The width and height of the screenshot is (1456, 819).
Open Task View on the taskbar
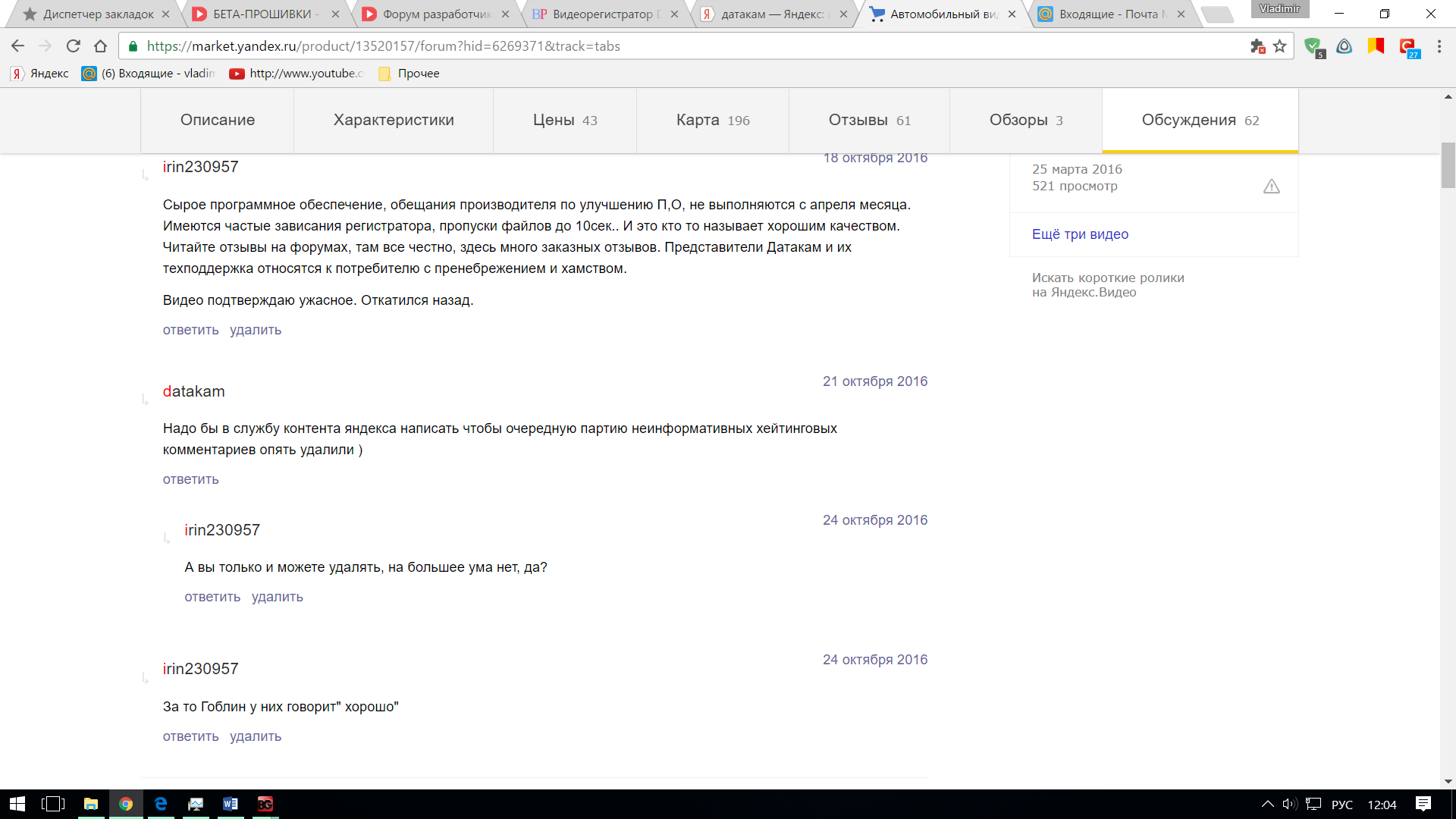pos(53,804)
